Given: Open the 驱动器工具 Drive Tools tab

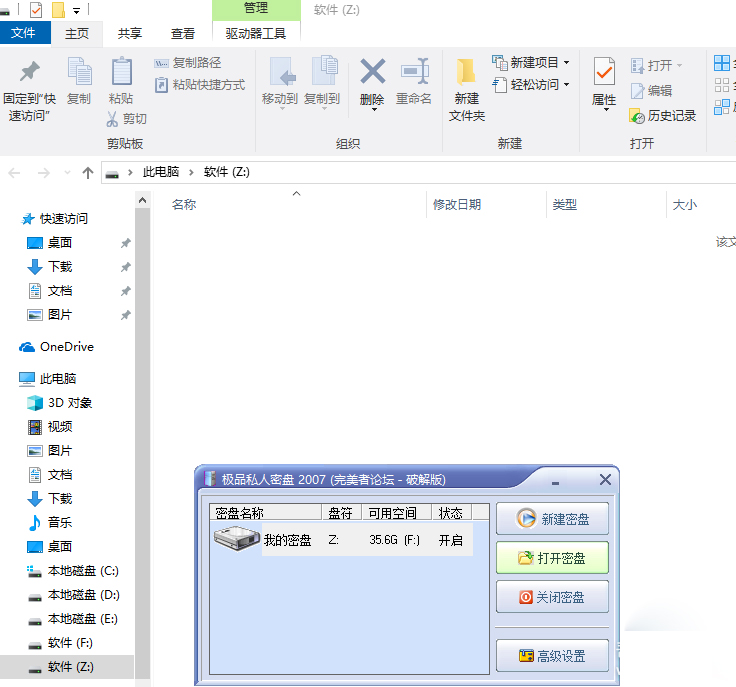Looking at the screenshot, I should click(256, 33).
